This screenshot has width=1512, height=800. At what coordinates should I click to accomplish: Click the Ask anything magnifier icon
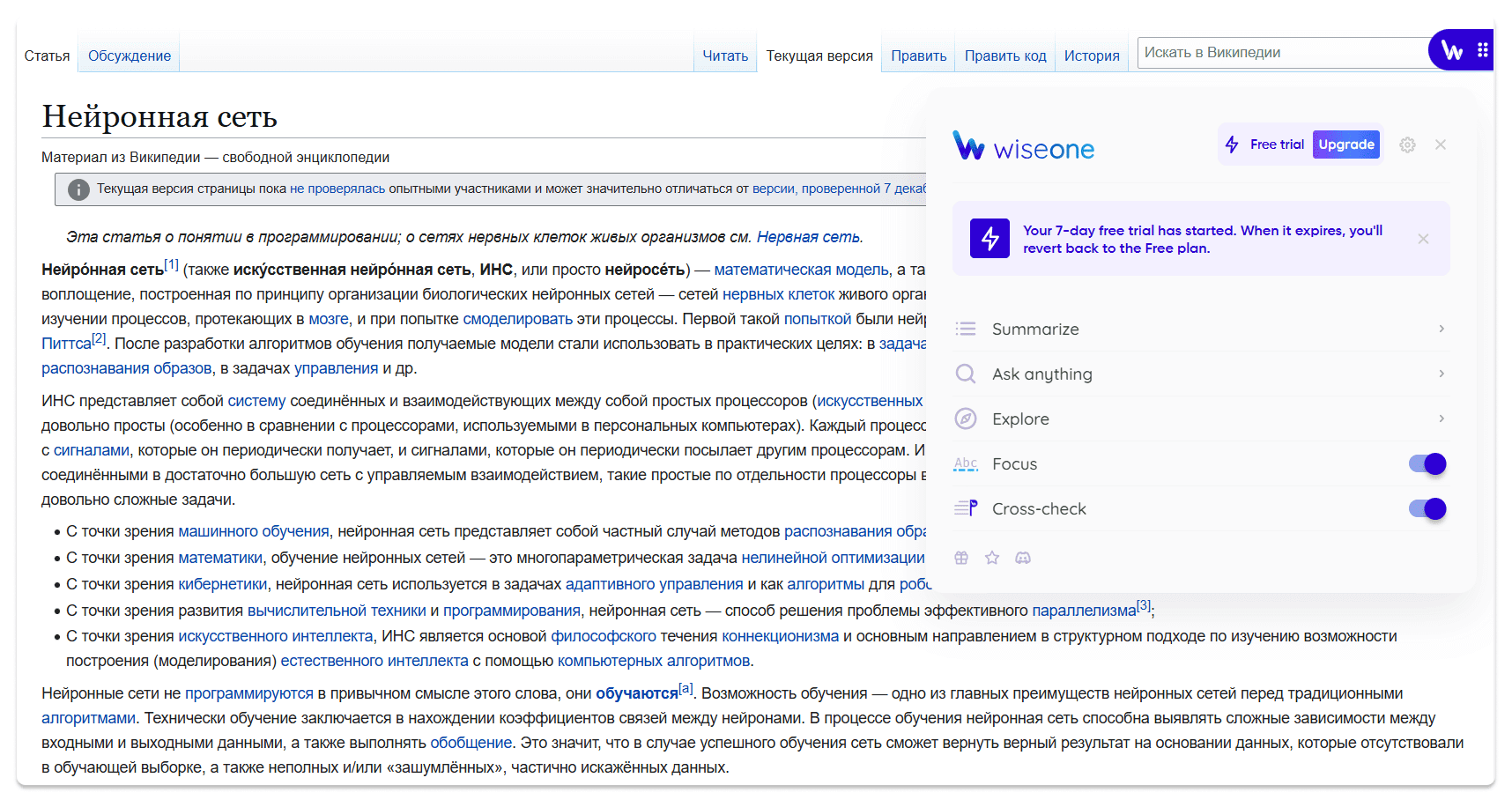pyautogui.click(x=966, y=374)
